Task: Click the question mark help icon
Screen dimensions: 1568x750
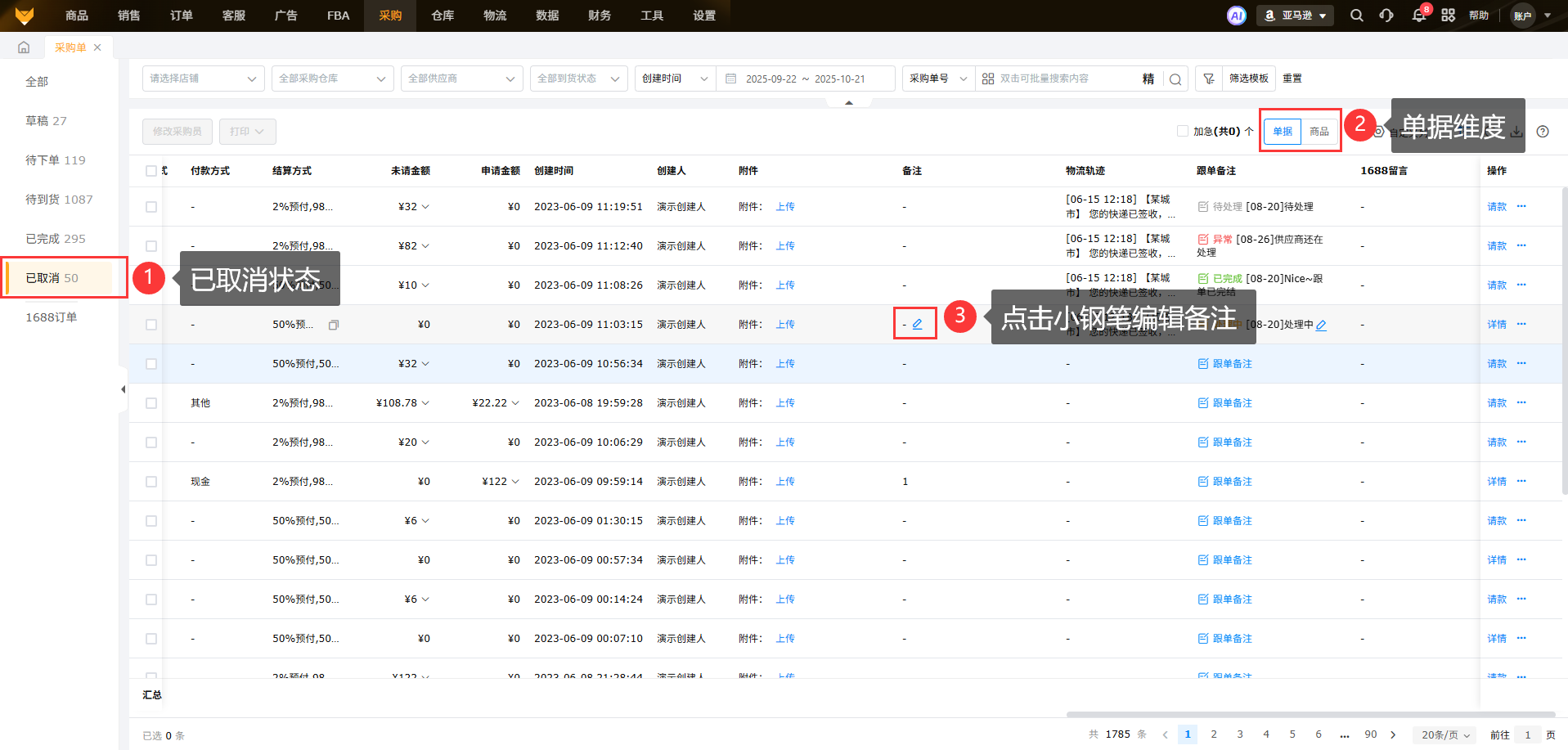Action: click(1543, 132)
